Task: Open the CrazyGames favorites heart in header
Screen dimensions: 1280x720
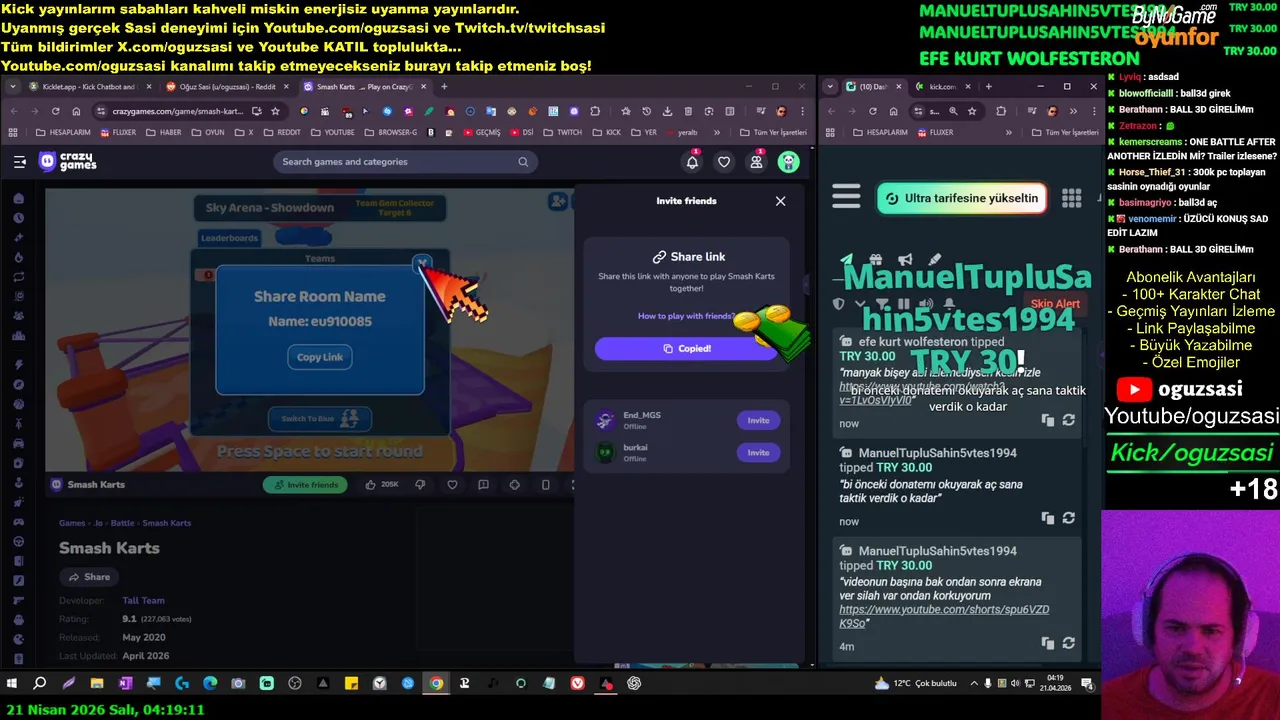Action: point(724,162)
